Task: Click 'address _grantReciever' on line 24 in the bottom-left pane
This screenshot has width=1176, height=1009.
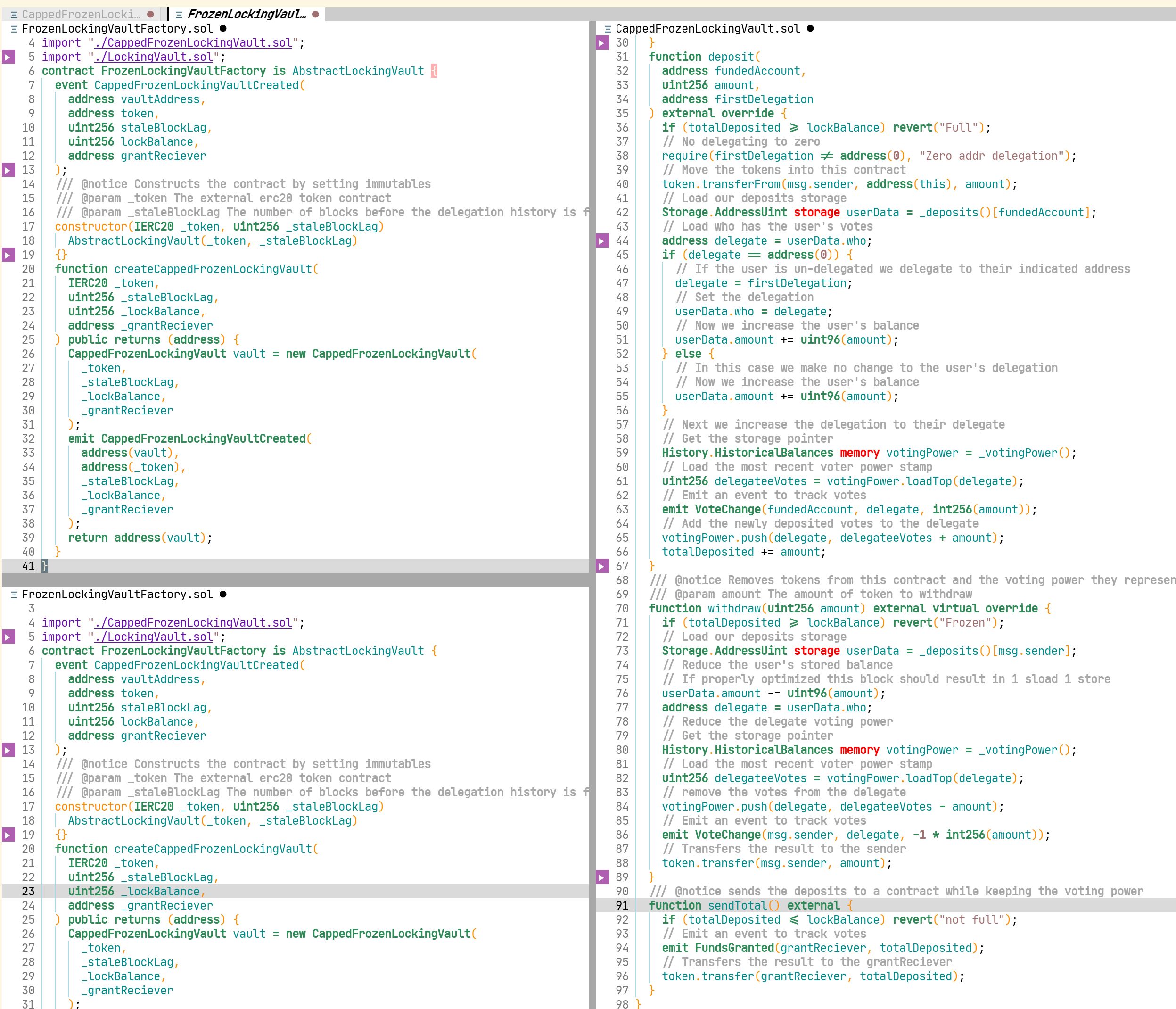Action: click(x=140, y=906)
